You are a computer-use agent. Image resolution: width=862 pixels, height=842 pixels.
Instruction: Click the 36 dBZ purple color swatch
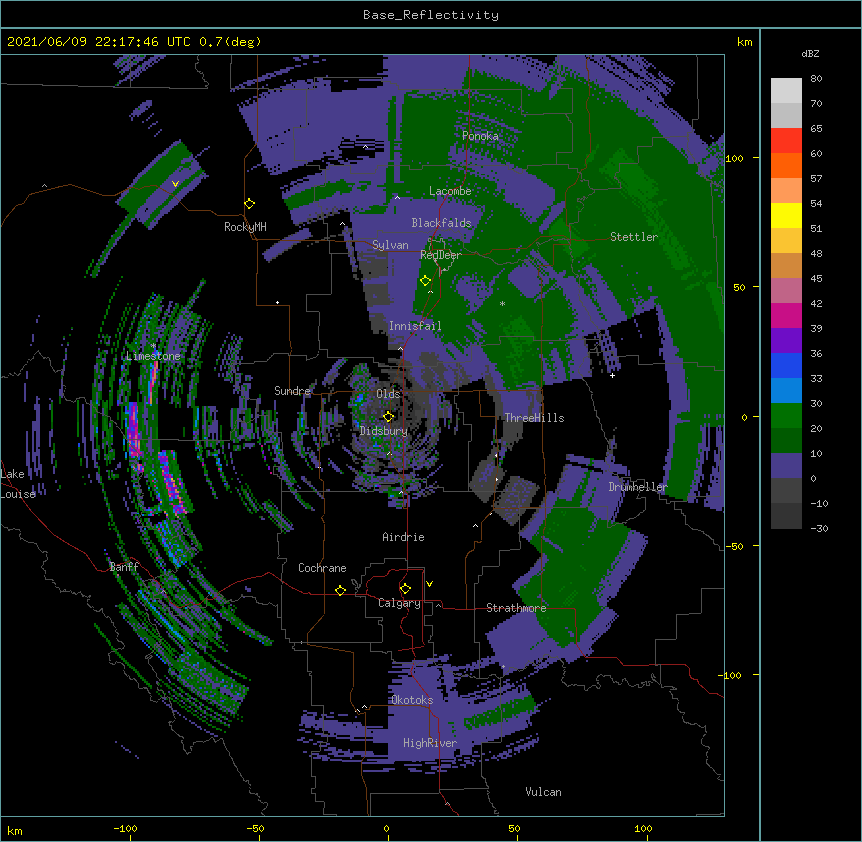pyautogui.click(x=786, y=341)
